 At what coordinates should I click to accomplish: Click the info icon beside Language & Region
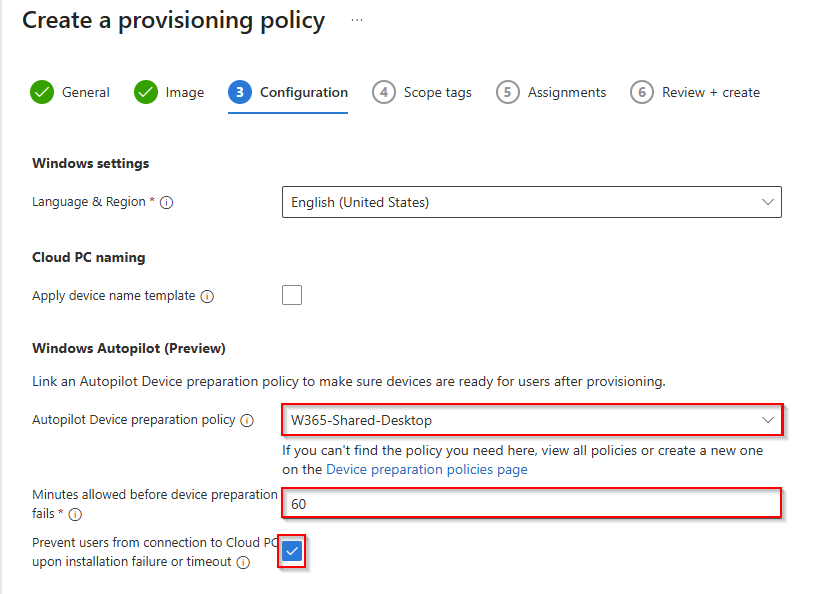(167, 202)
